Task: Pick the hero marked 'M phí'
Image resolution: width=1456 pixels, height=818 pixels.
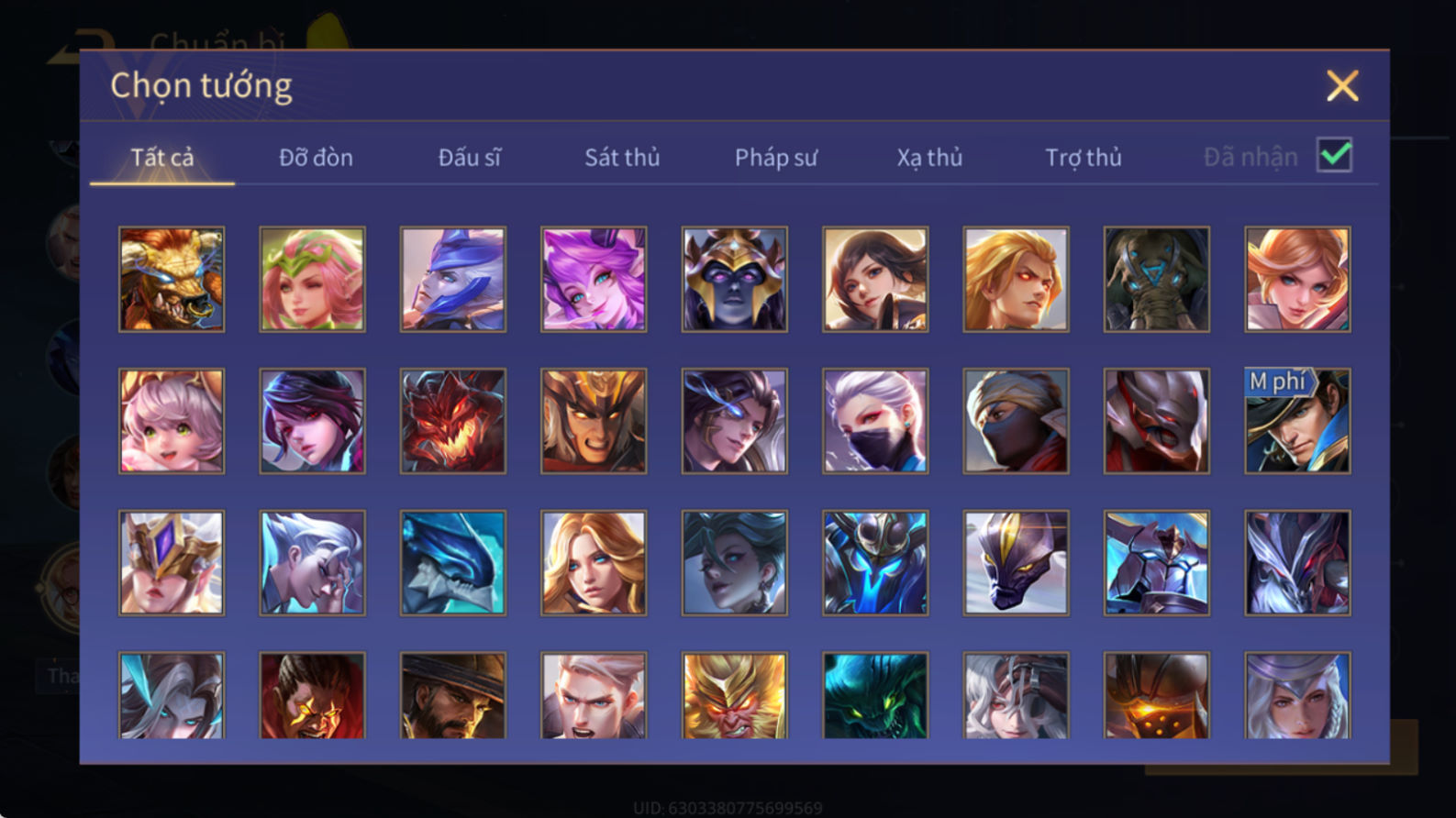Action: click(1297, 421)
